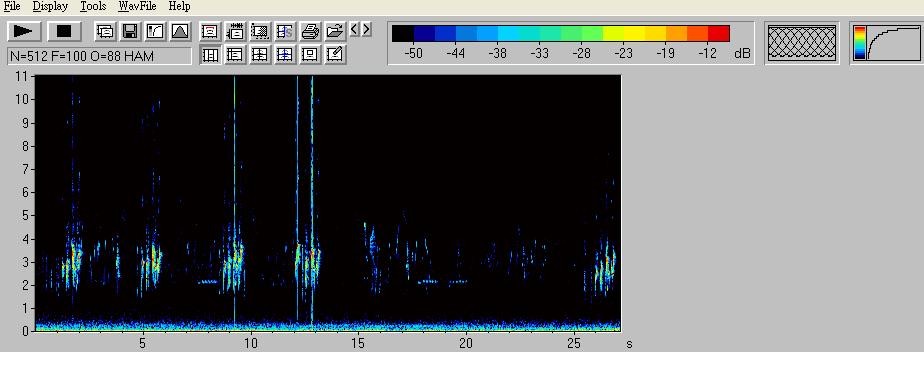The image size is (924, 384).
Task: Click the left arrow to go to previous section
Action: pos(354,28)
